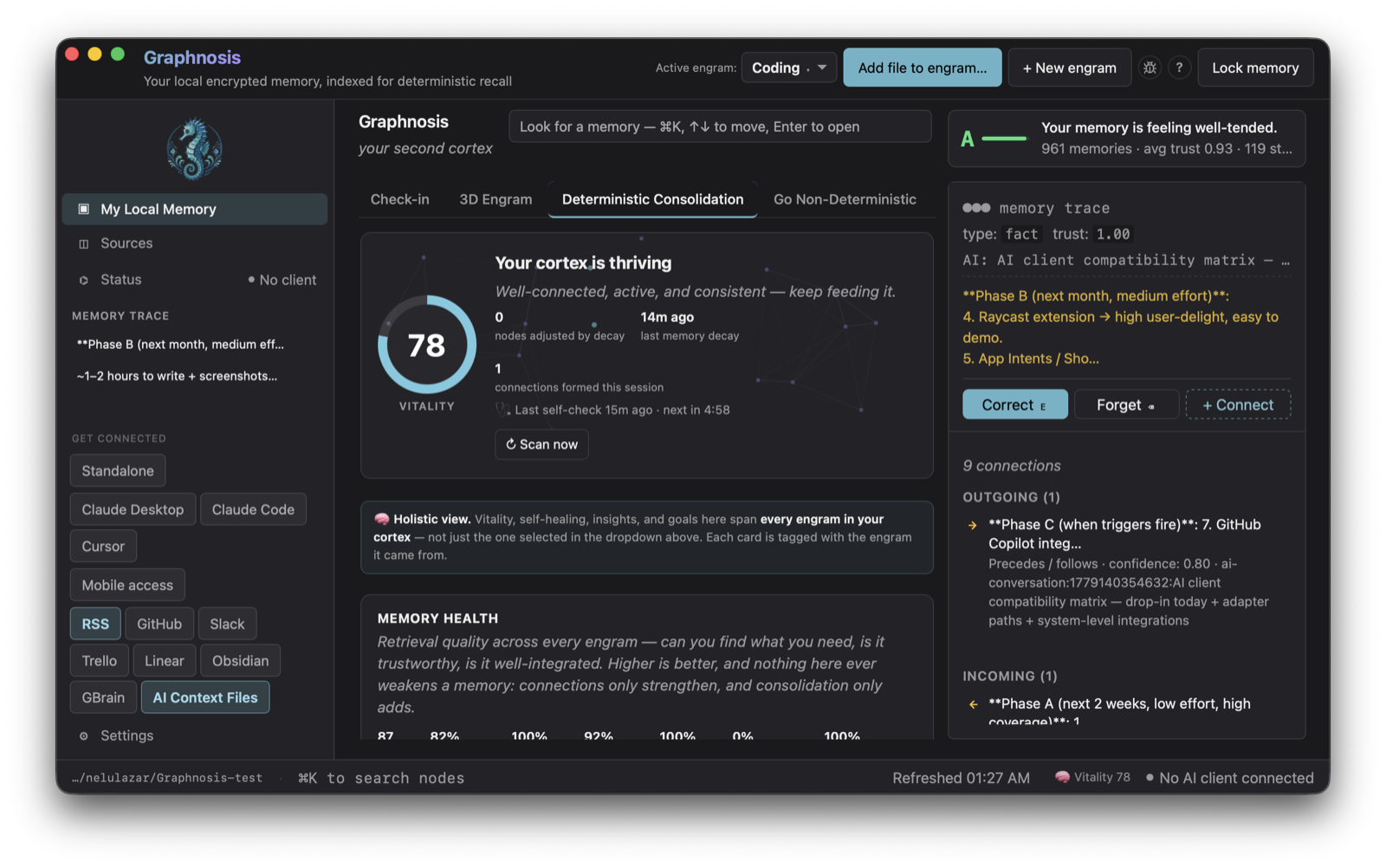Choose the Standalone connection option

[118, 470]
